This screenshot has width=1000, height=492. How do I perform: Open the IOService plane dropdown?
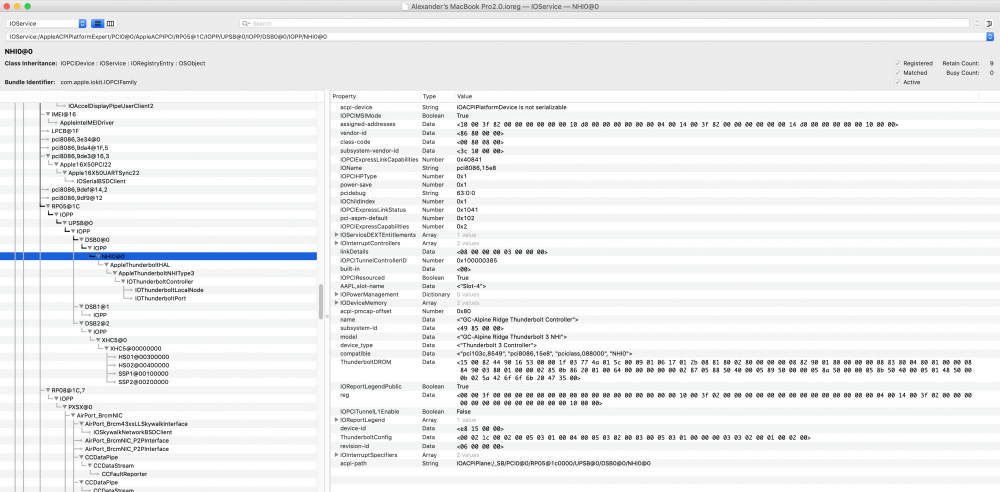click(x=47, y=23)
